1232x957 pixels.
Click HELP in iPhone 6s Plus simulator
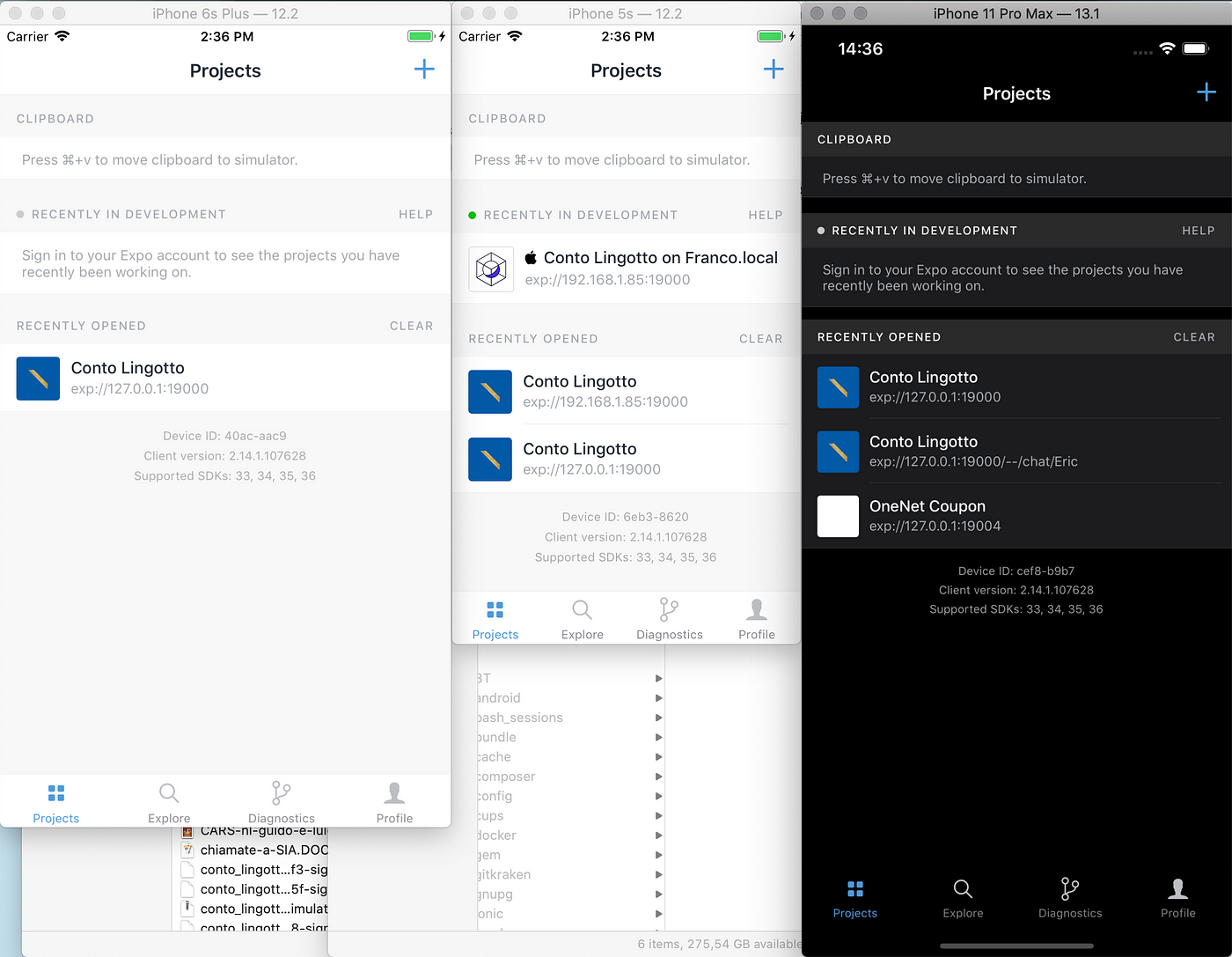[415, 214]
